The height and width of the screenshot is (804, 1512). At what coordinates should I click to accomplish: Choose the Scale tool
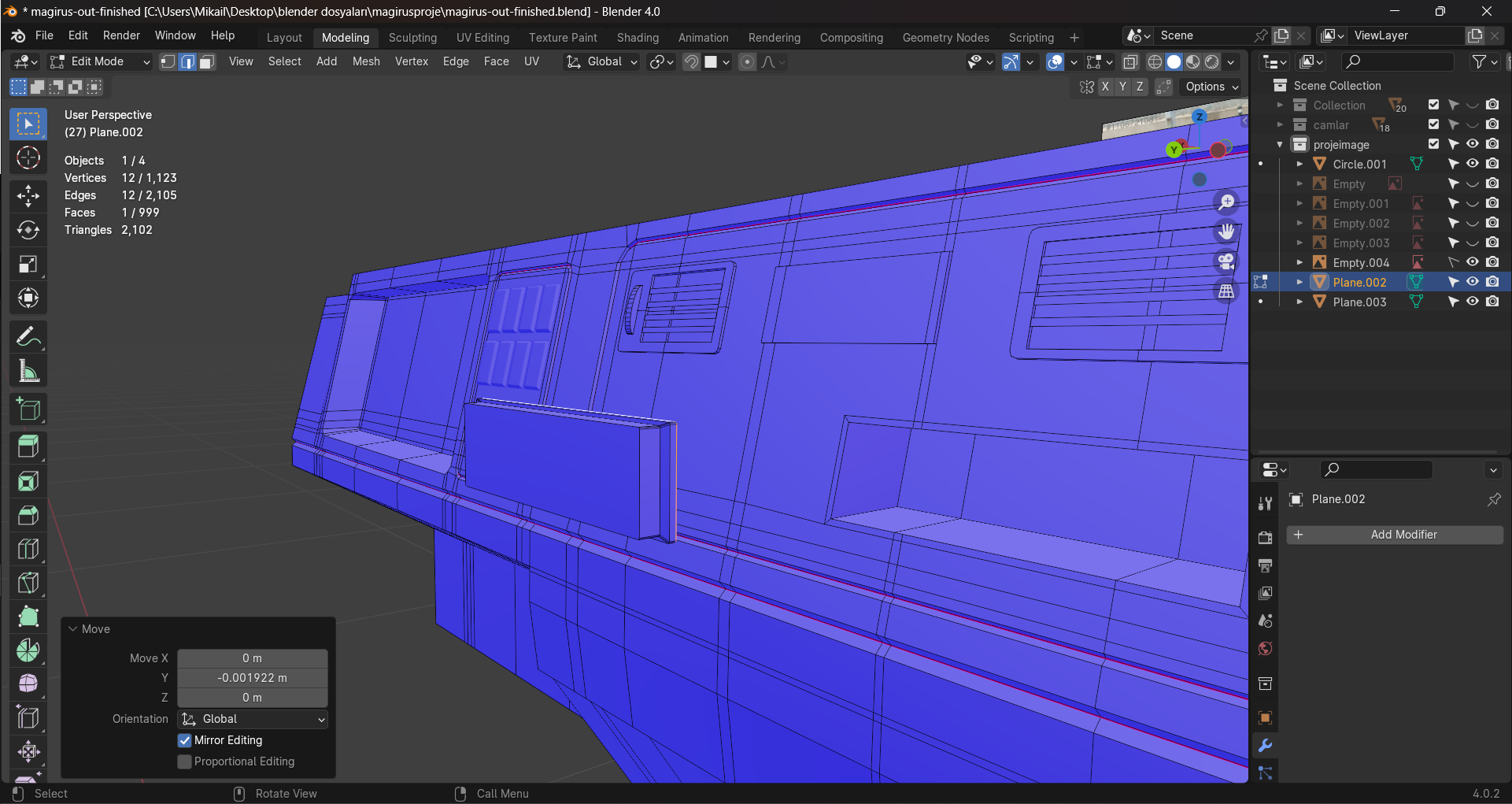pyautogui.click(x=28, y=264)
